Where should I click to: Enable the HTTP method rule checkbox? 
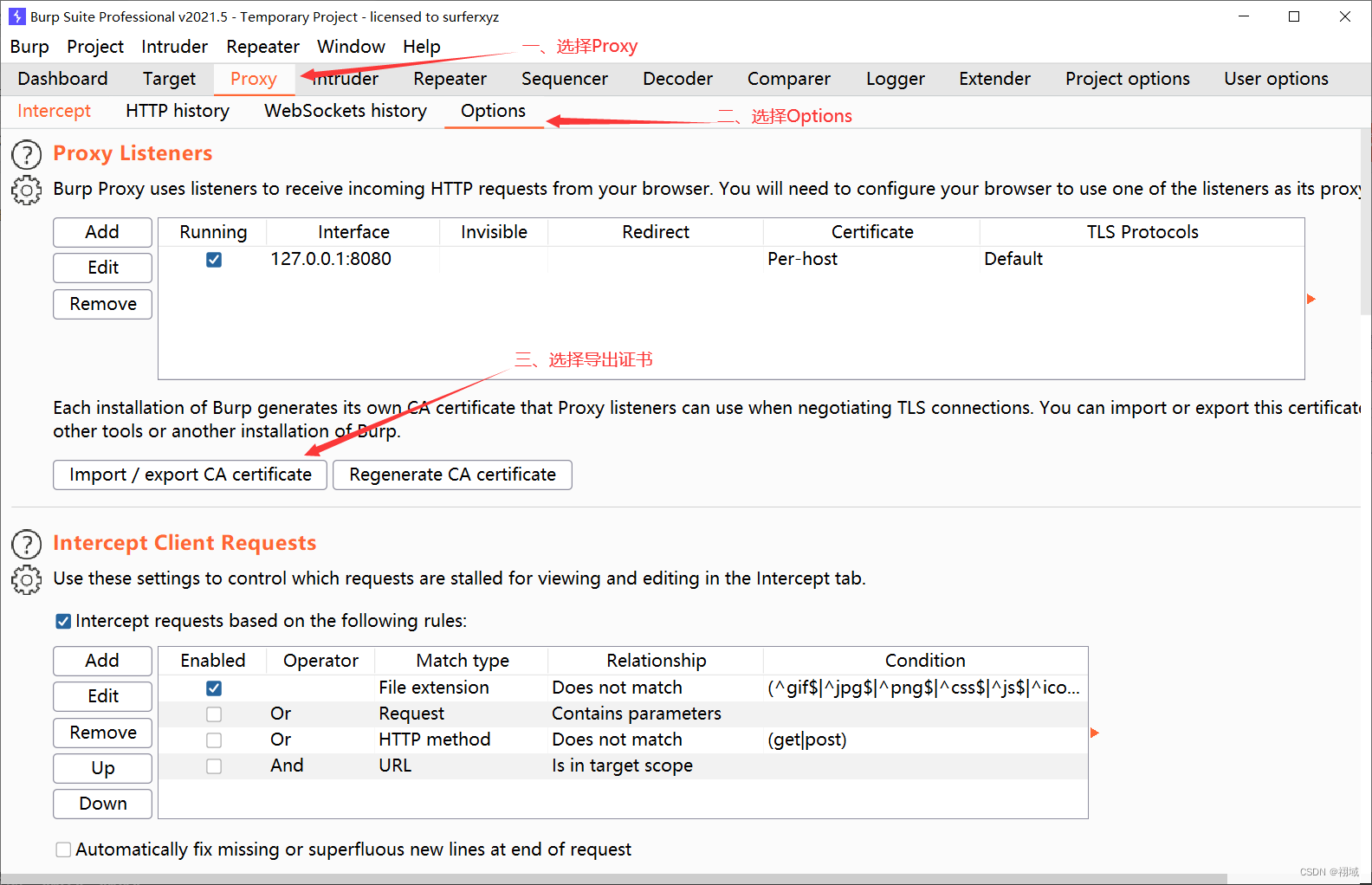click(x=214, y=740)
